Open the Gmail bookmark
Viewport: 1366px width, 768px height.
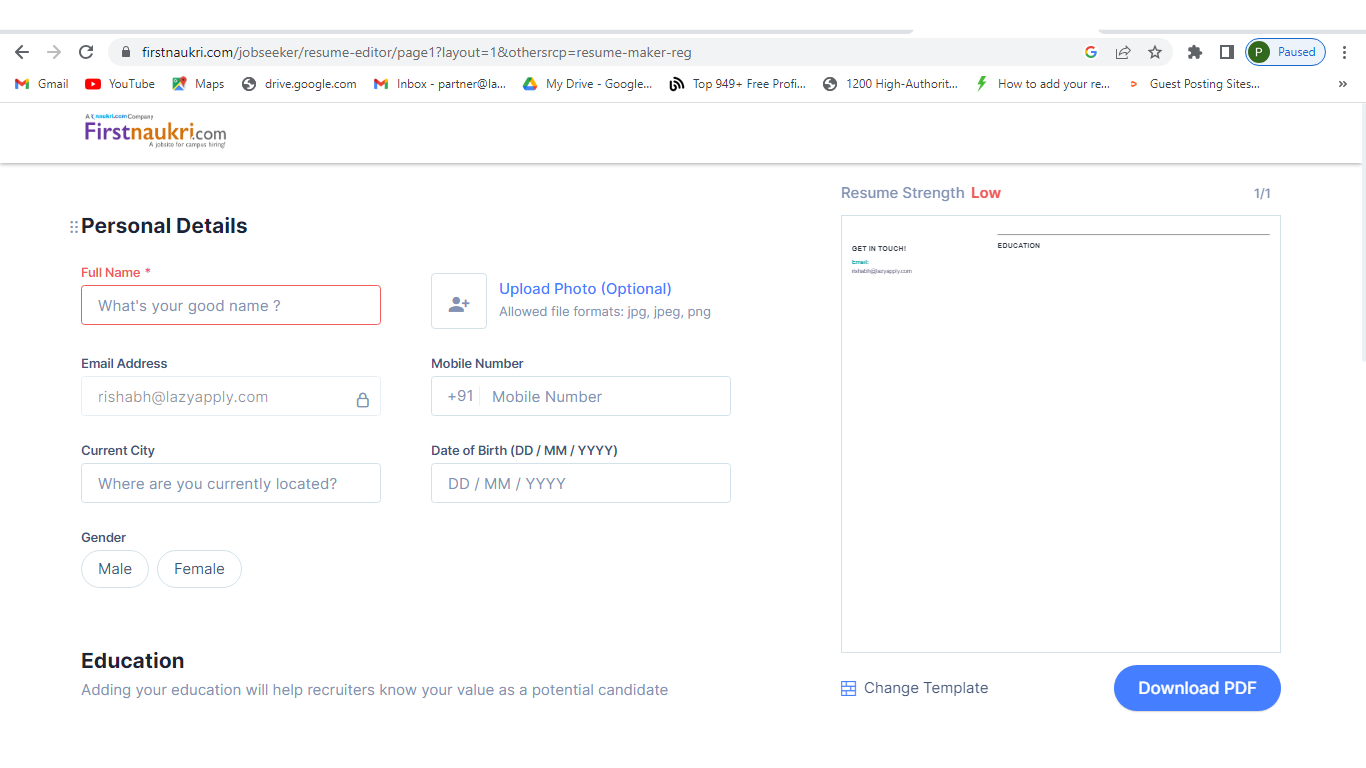pyautogui.click(x=42, y=84)
